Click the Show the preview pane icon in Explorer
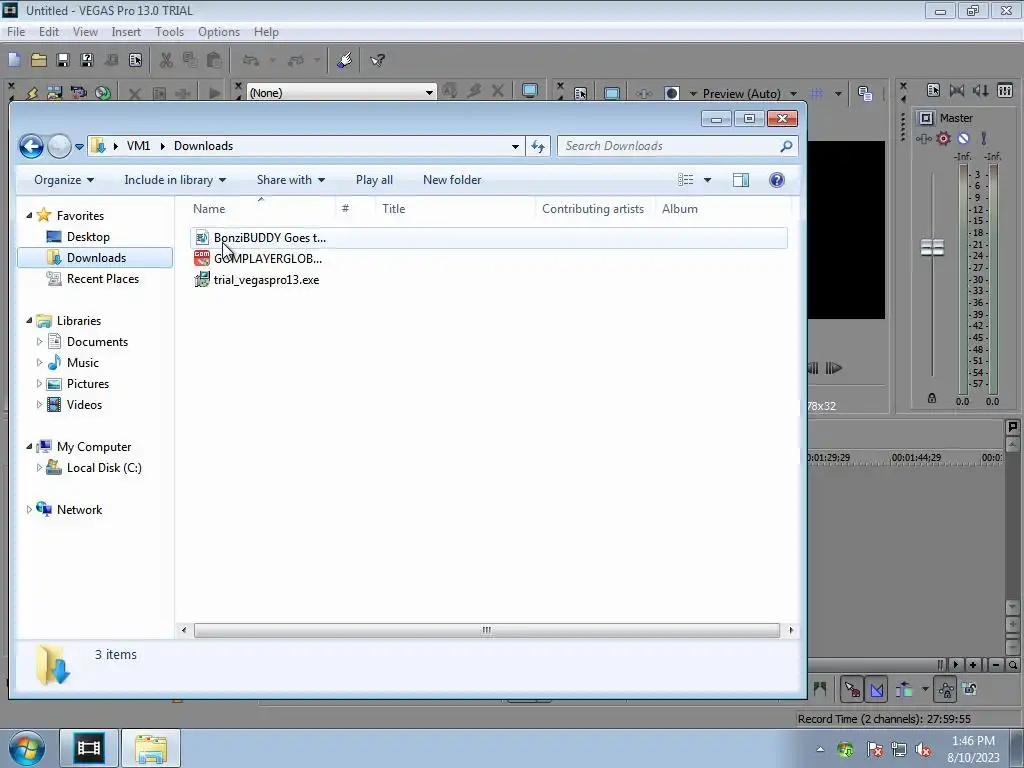Screen dimensions: 1024x768 click(741, 180)
